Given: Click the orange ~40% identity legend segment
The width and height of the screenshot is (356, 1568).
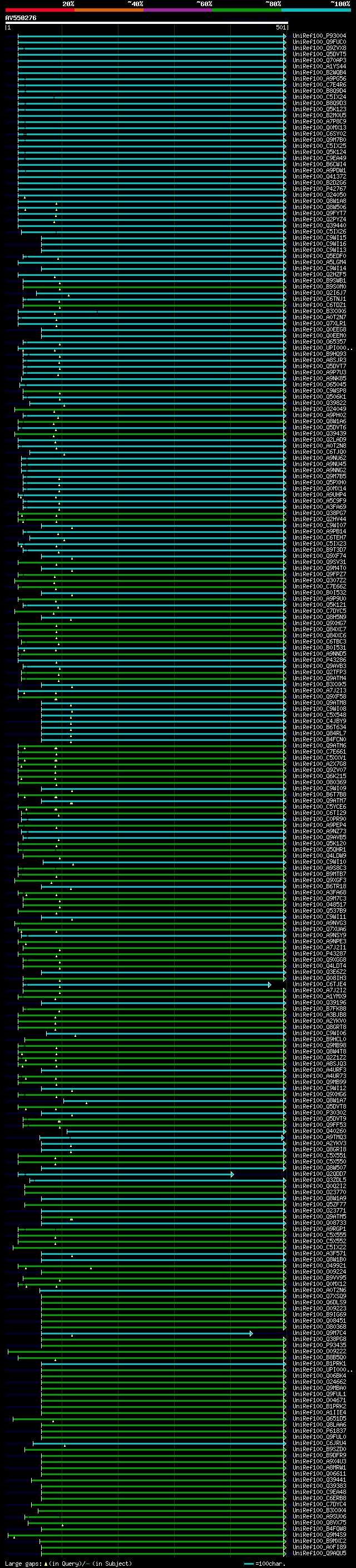Looking at the screenshot, I should click(109, 10).
